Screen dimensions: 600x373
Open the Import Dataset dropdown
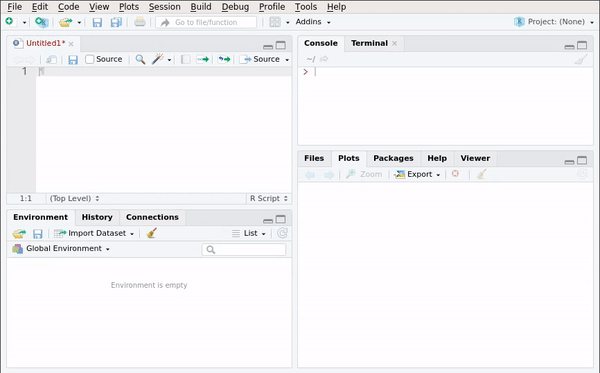point(94,233)
